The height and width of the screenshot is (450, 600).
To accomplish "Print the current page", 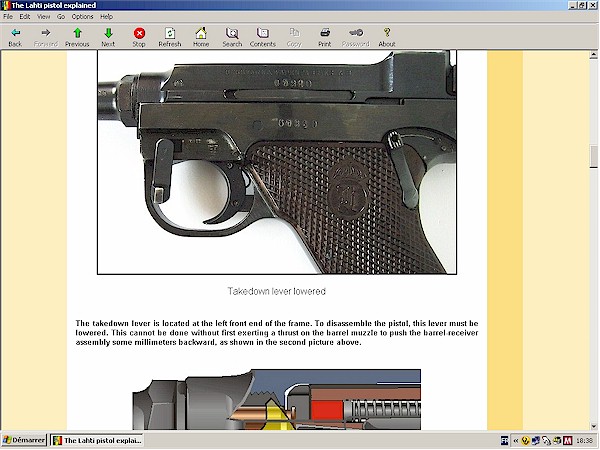I will coord(324,37).
